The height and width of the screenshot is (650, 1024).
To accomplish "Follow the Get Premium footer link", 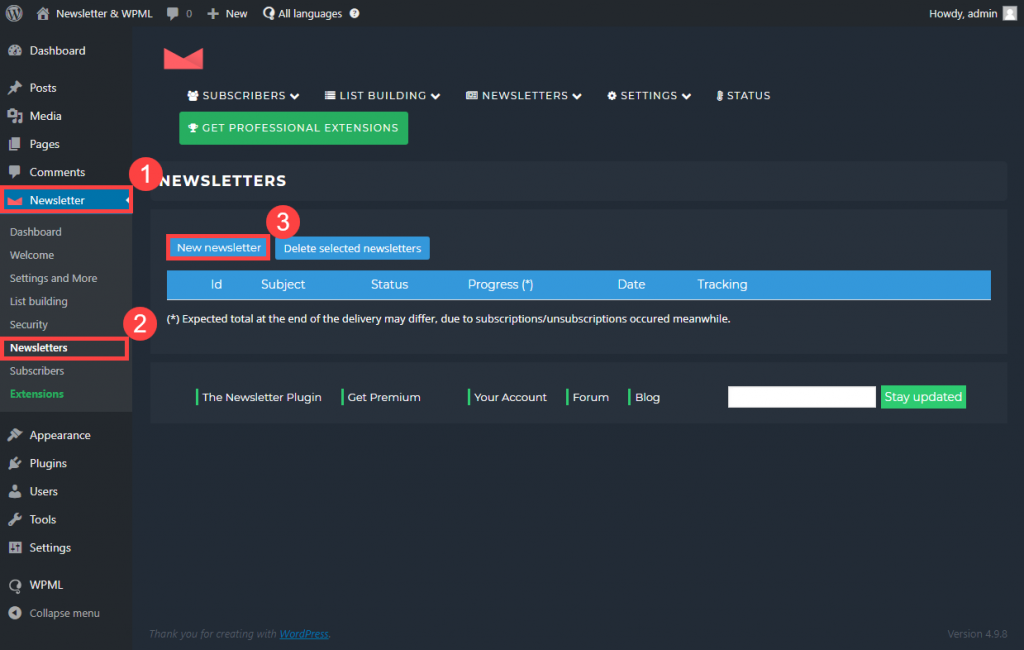I will click(384, 397).
